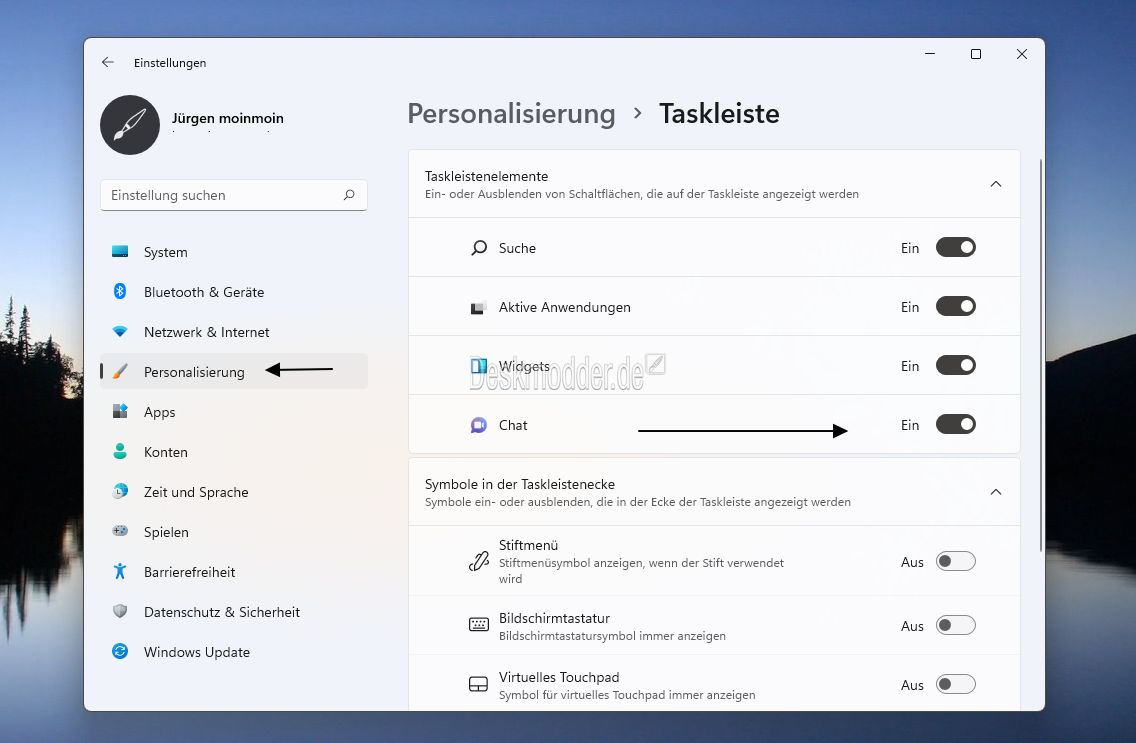Click the Windows Update sync icon
Image resolution: width=1136 pixels, height=743 pixels.
pos(120,651)
